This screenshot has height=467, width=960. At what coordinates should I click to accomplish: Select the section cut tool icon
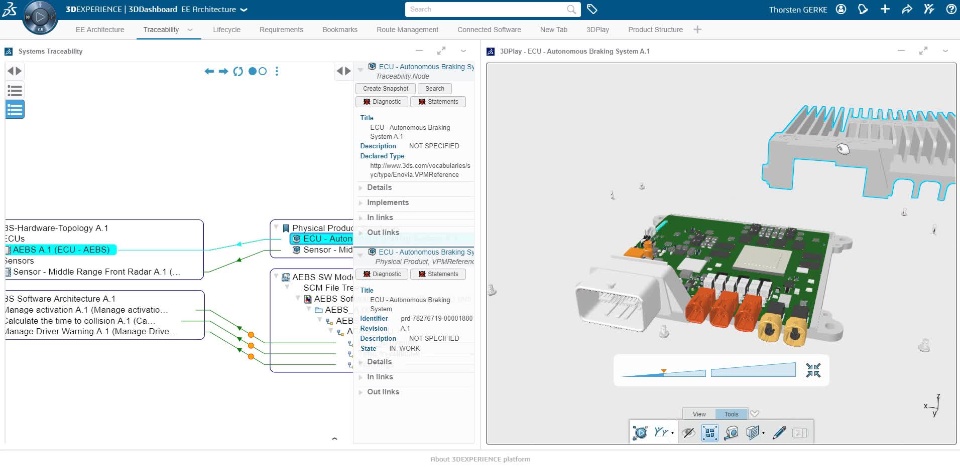pyautogui.click(x=754, y=433)
